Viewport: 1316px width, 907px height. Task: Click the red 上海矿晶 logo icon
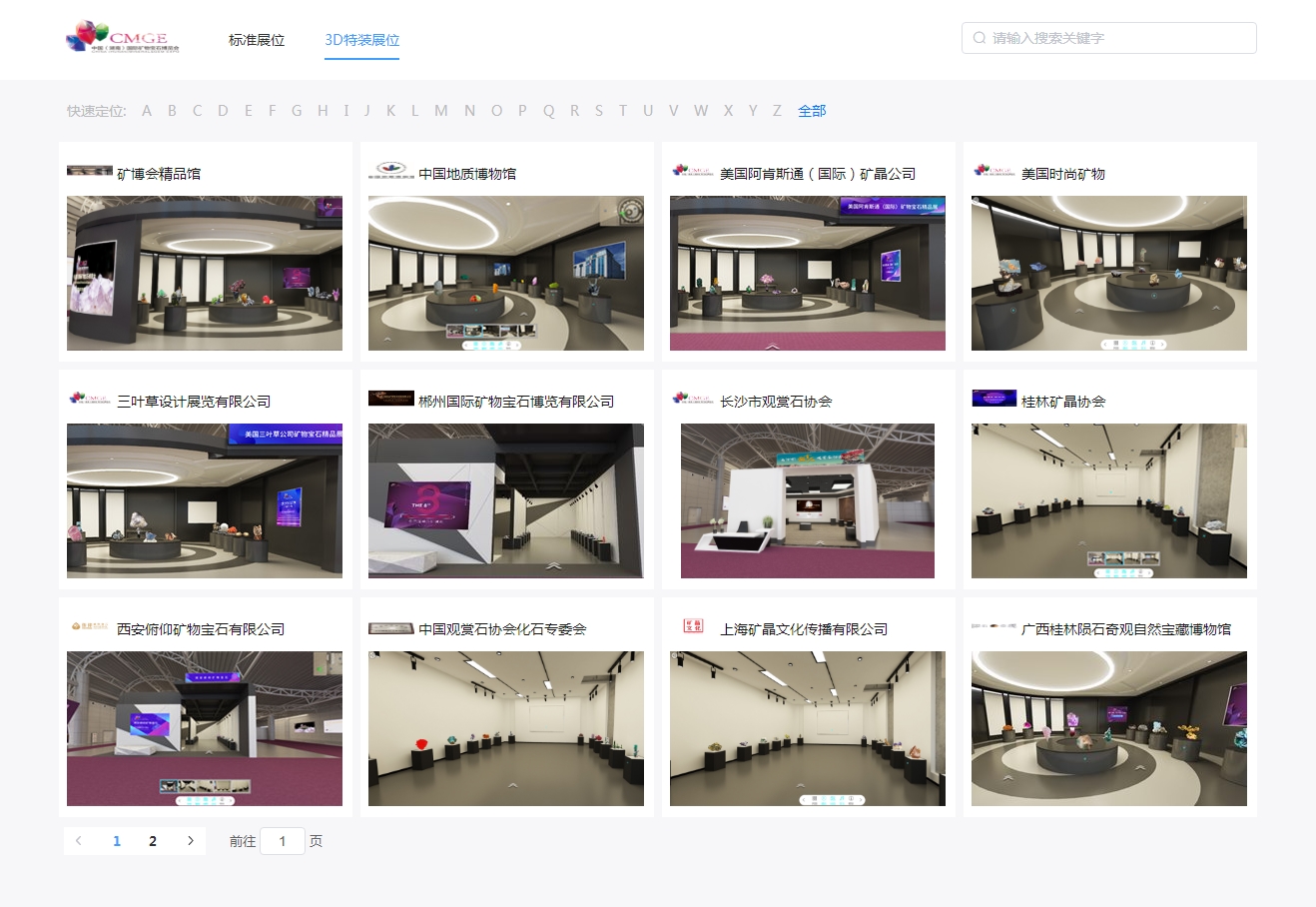coord(691,628)
